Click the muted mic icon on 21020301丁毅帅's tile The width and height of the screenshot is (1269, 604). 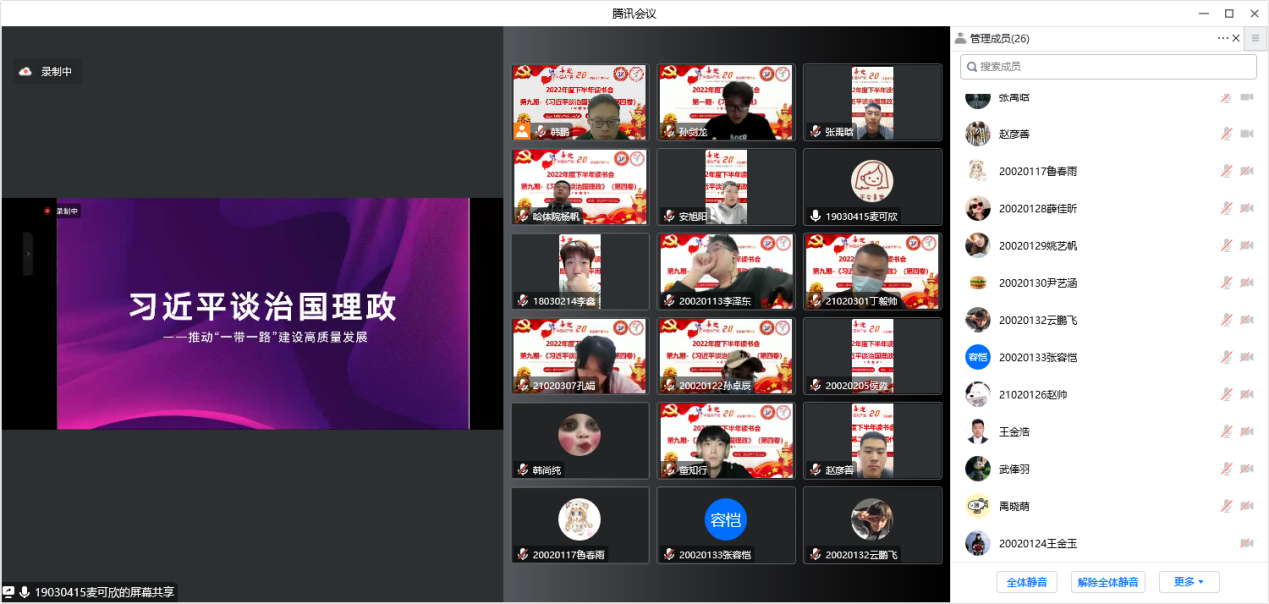point(815,301)
